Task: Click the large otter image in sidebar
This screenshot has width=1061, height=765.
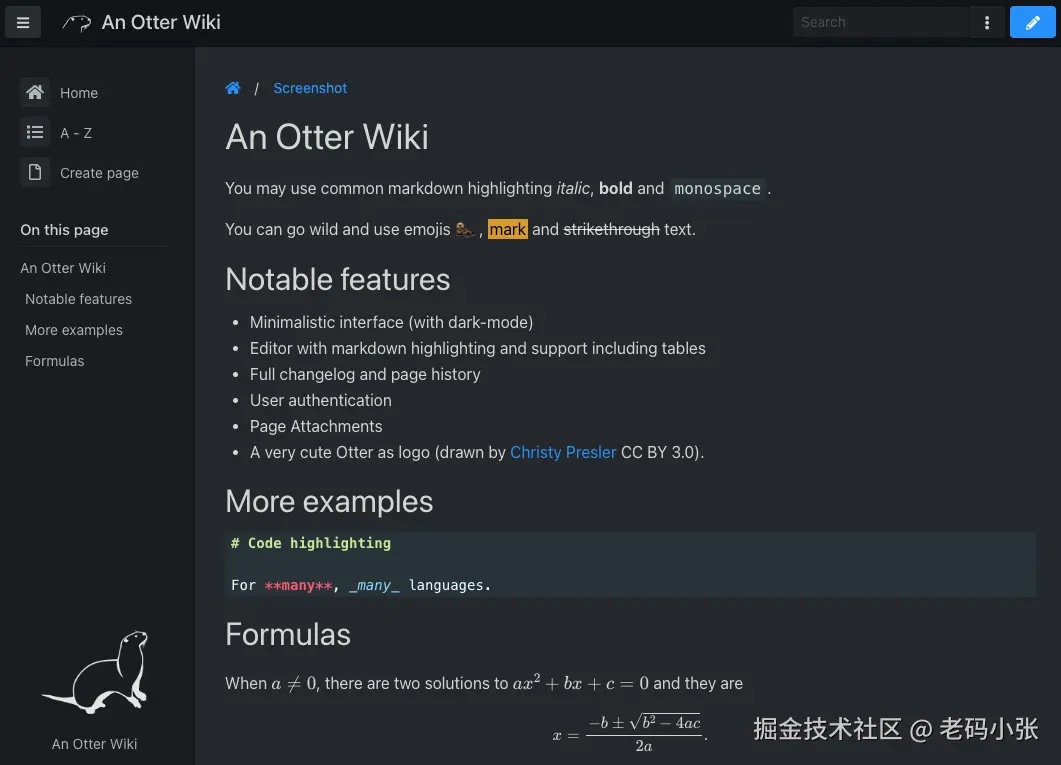Action: 95,672
